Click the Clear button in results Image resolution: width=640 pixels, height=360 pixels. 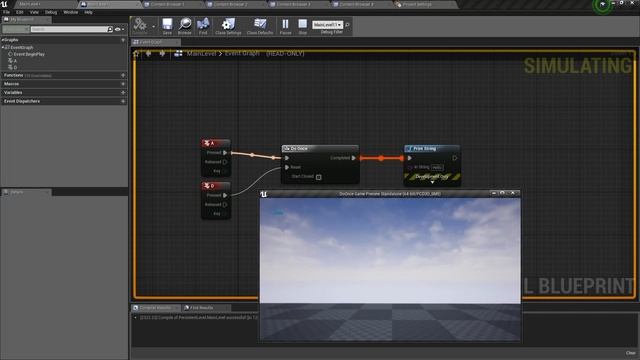(x=631, y=353)
